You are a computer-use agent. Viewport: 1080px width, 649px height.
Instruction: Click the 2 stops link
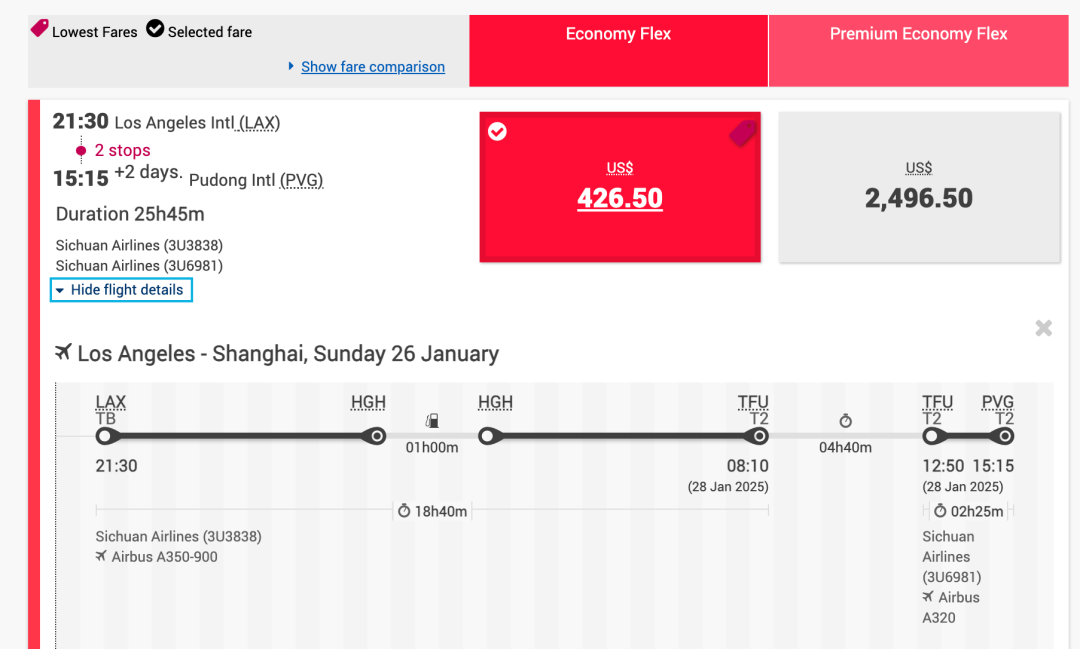[122, 150]
